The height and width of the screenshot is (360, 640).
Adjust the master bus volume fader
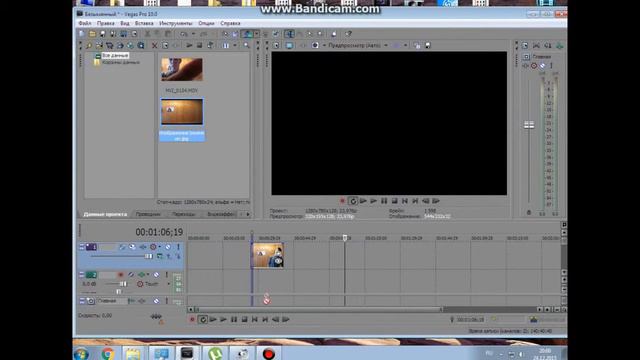(x=529, y=125)
